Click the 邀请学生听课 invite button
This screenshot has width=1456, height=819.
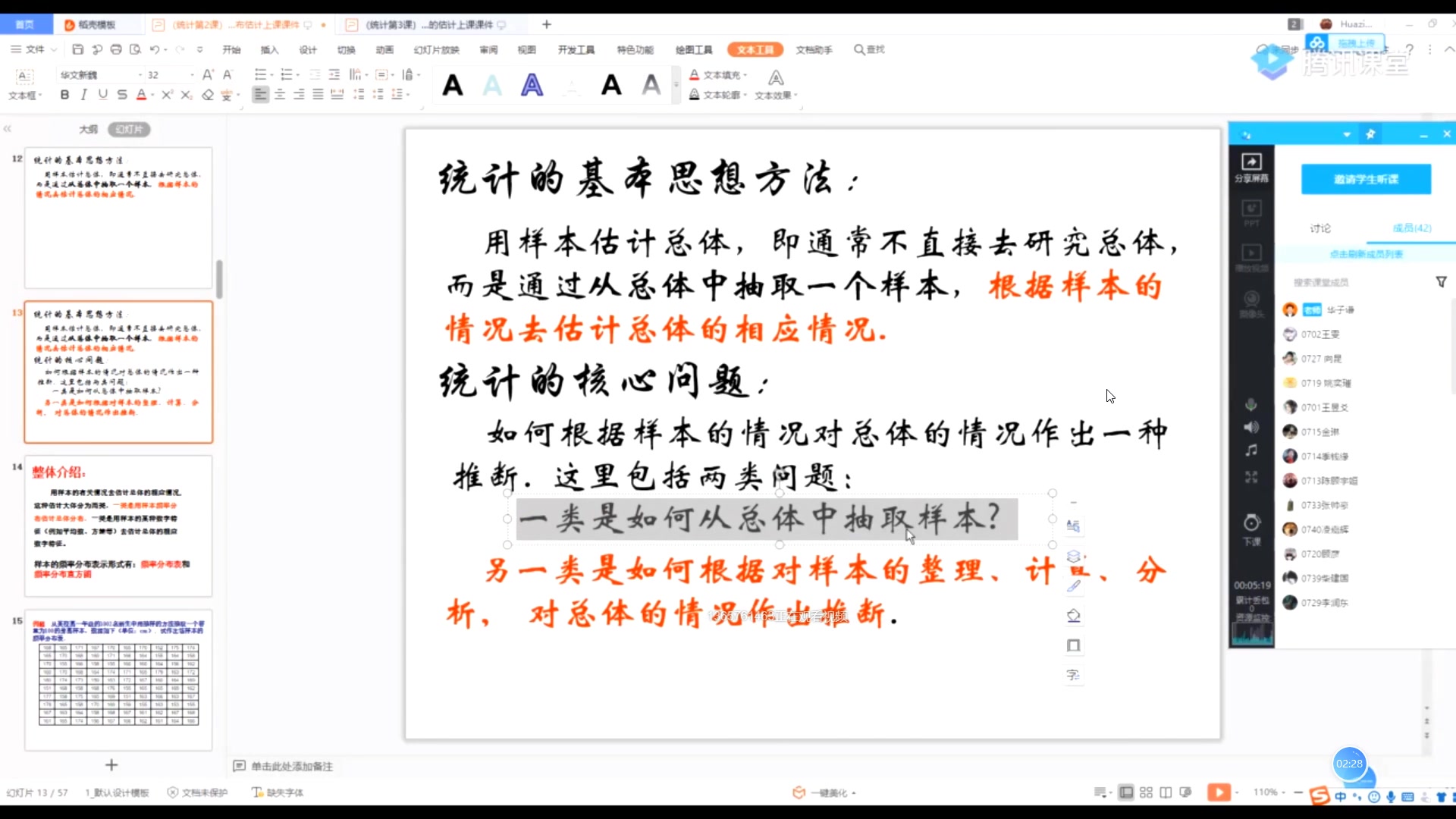[1365, 179]
